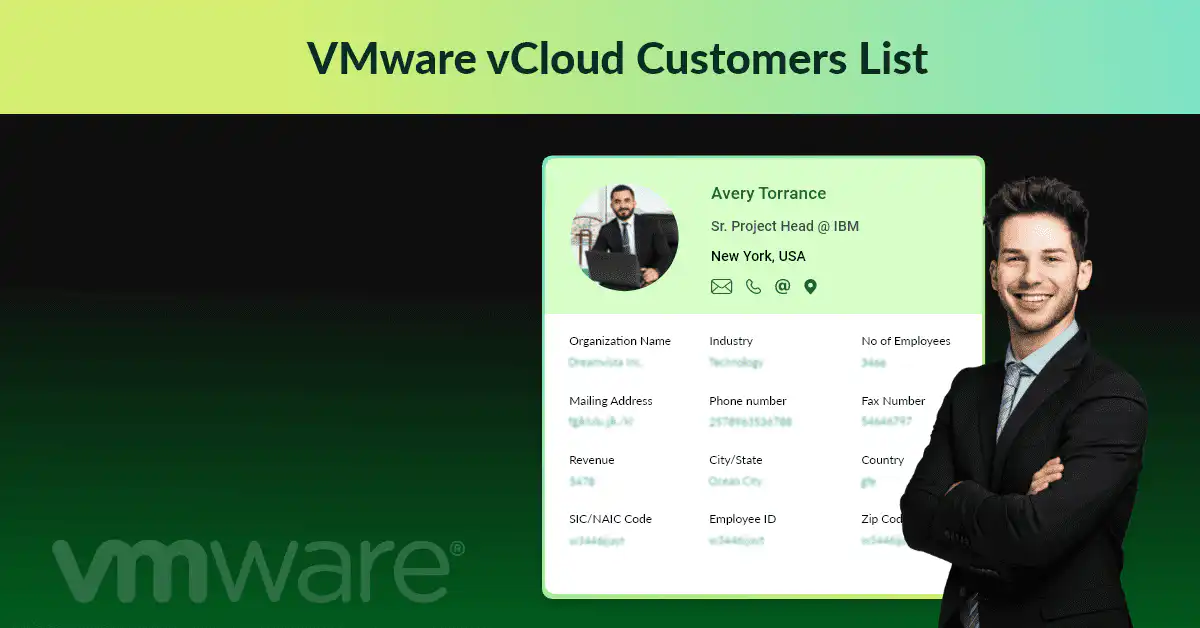Click the @ email icon

click(x=782, y=286)
